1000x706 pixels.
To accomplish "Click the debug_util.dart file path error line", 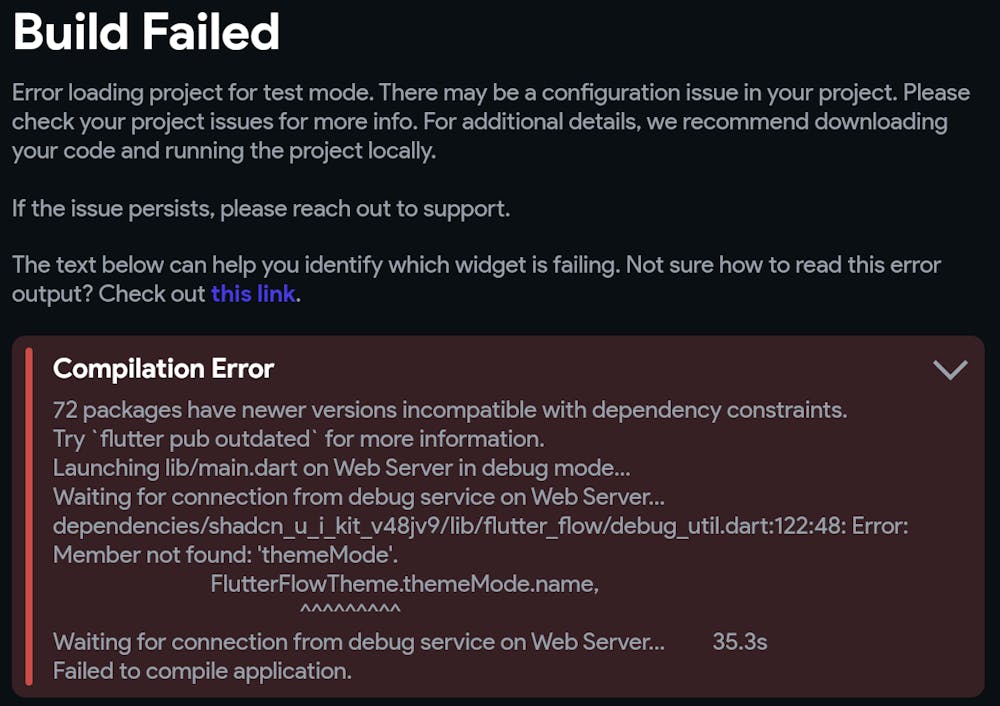I will pos(480,526).
